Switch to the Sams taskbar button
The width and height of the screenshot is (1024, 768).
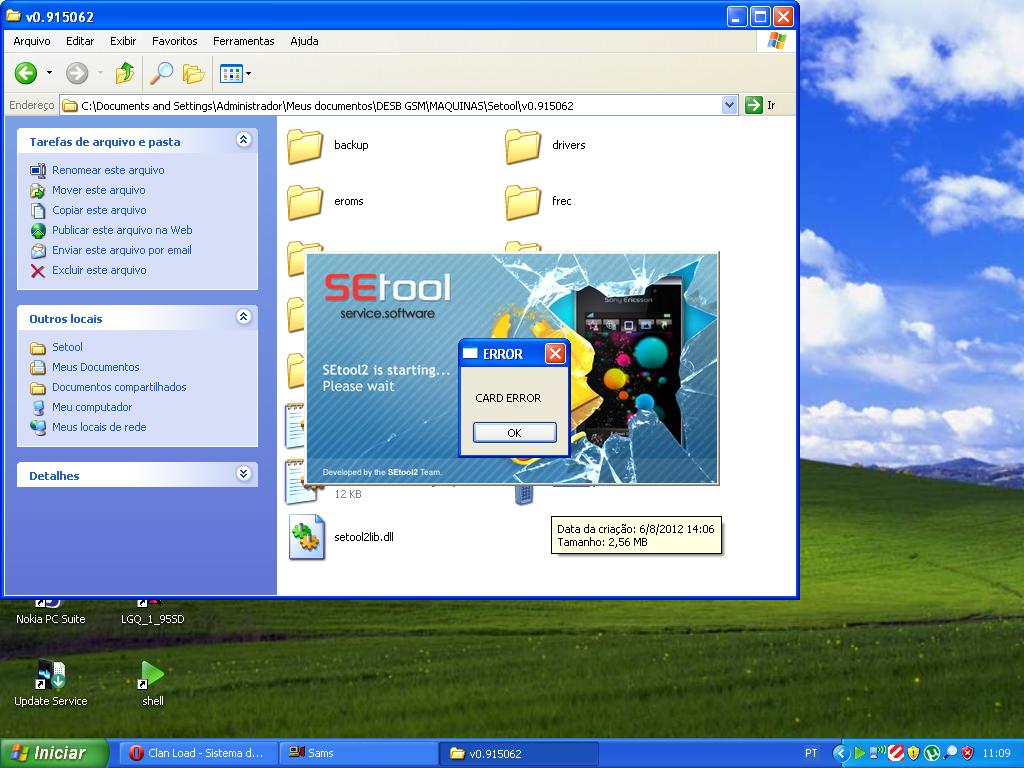[x=359, y=753]
